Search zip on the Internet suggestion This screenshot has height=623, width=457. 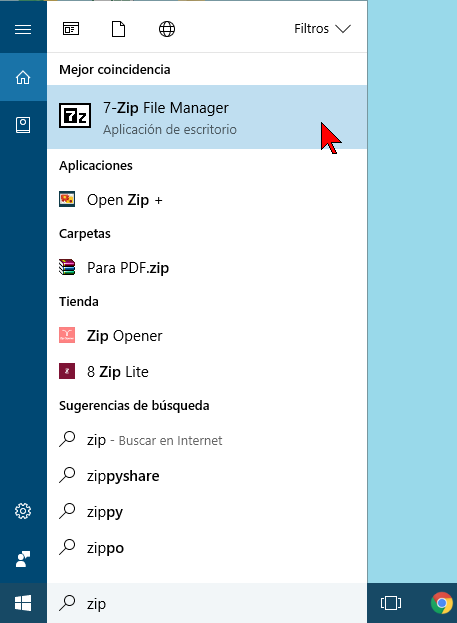tap(207, 440)
